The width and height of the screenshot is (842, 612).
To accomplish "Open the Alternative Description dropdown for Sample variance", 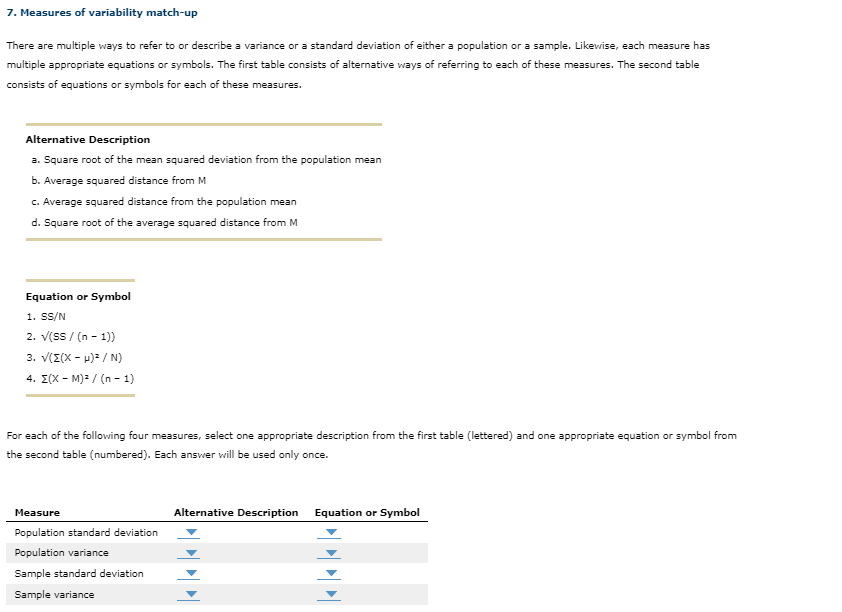I will (x=188, y=594).
